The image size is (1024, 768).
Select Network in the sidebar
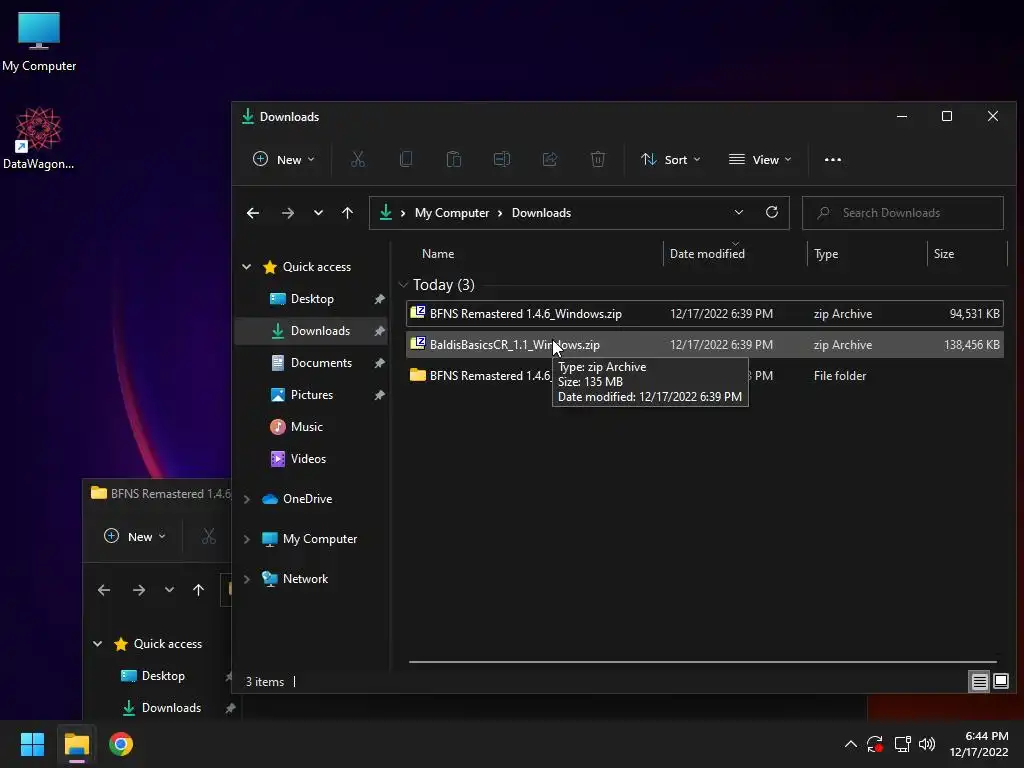(305, 579)
